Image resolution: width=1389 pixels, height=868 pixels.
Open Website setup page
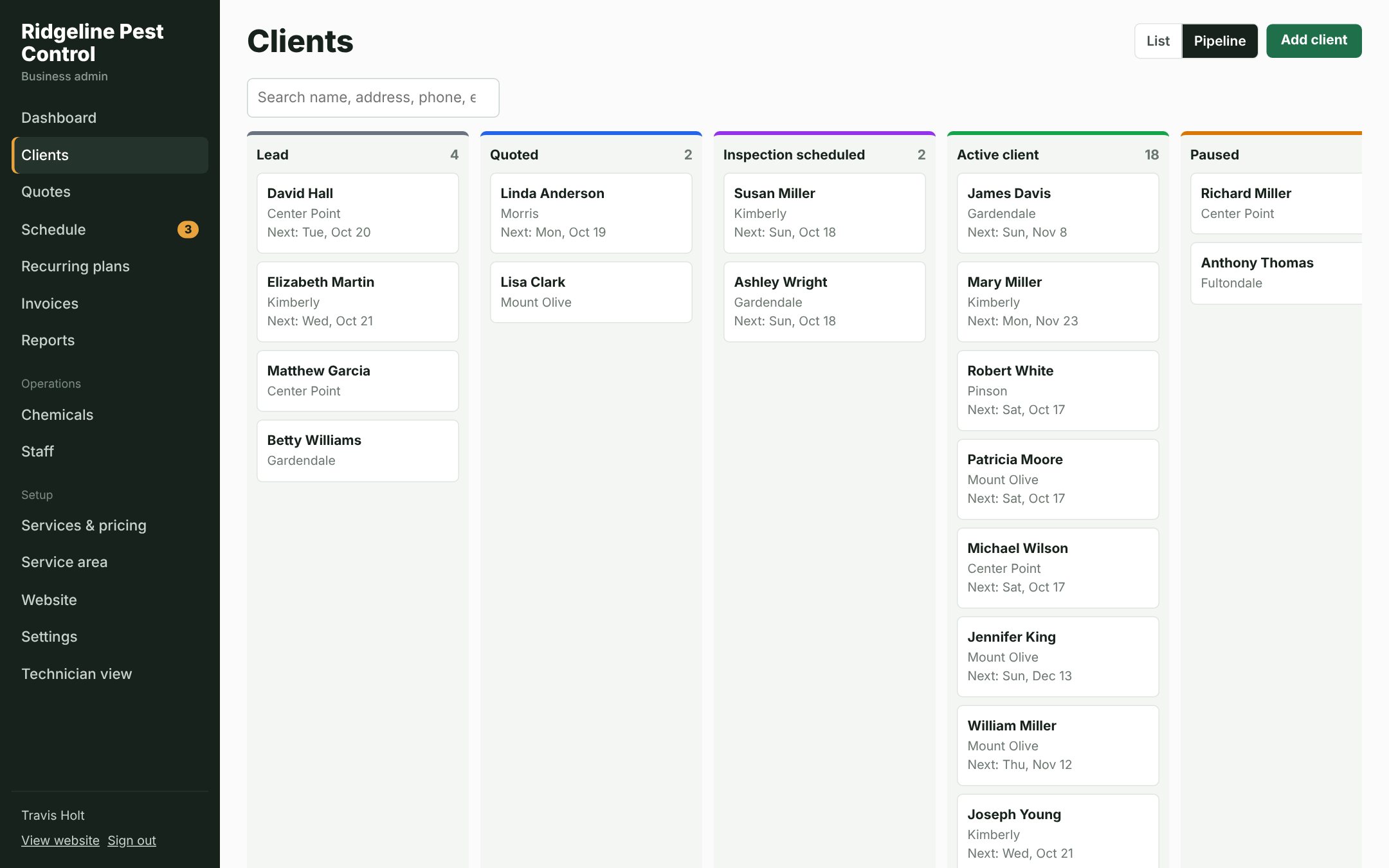coord(109,600)
